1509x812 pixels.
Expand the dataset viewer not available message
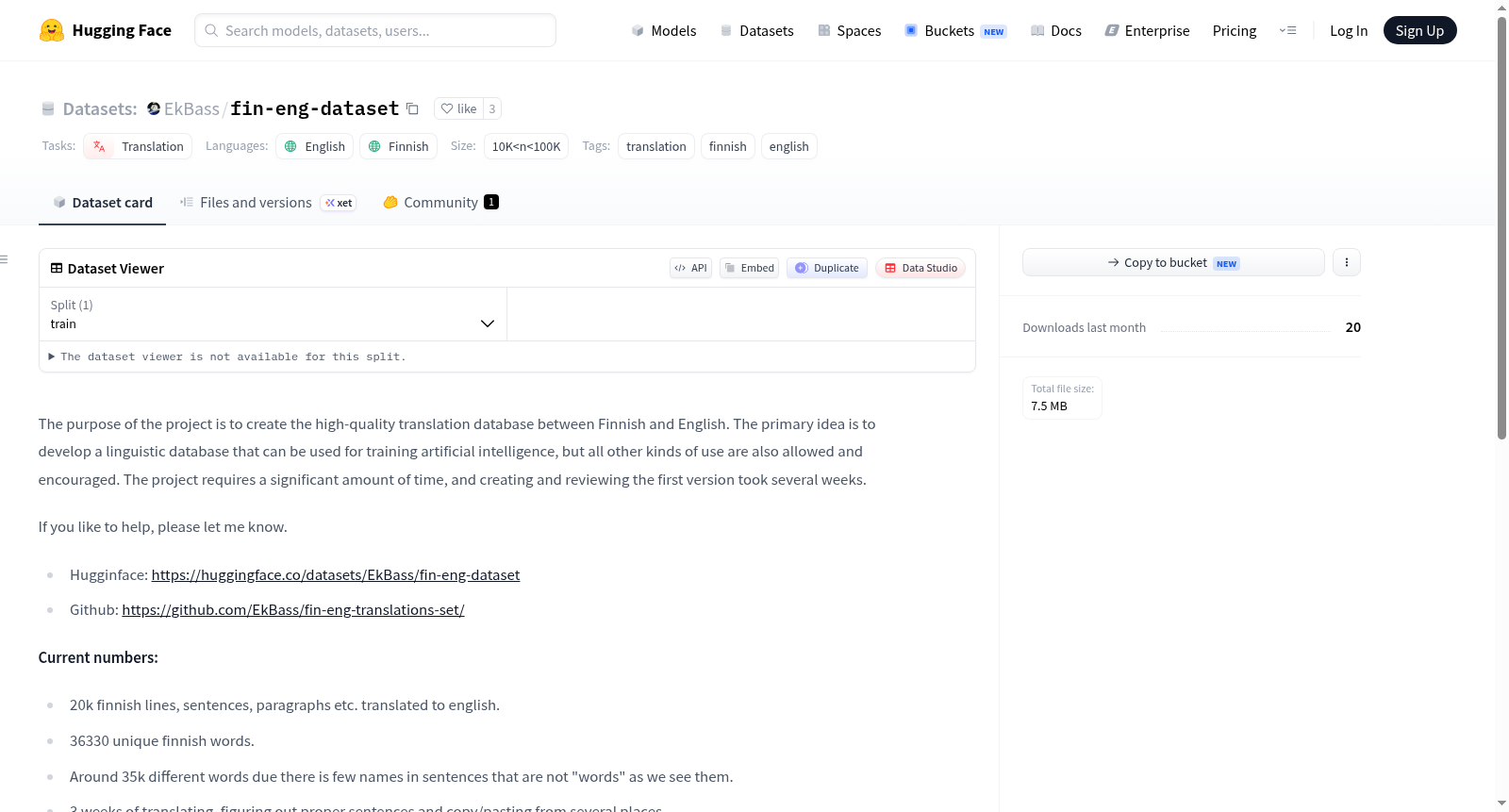tap(227, 356)
